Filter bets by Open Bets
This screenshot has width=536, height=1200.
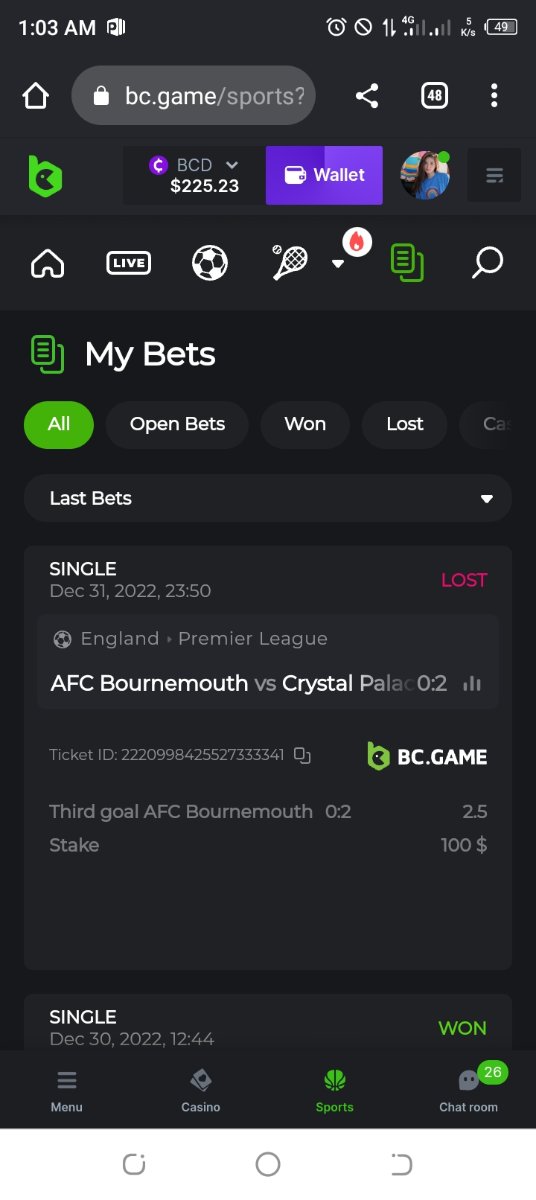click(177, 424)
